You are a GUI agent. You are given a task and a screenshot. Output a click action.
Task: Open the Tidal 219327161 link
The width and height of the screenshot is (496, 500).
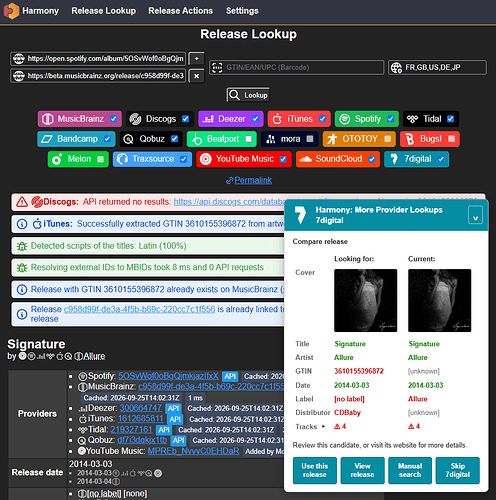(x=131, y=429)
